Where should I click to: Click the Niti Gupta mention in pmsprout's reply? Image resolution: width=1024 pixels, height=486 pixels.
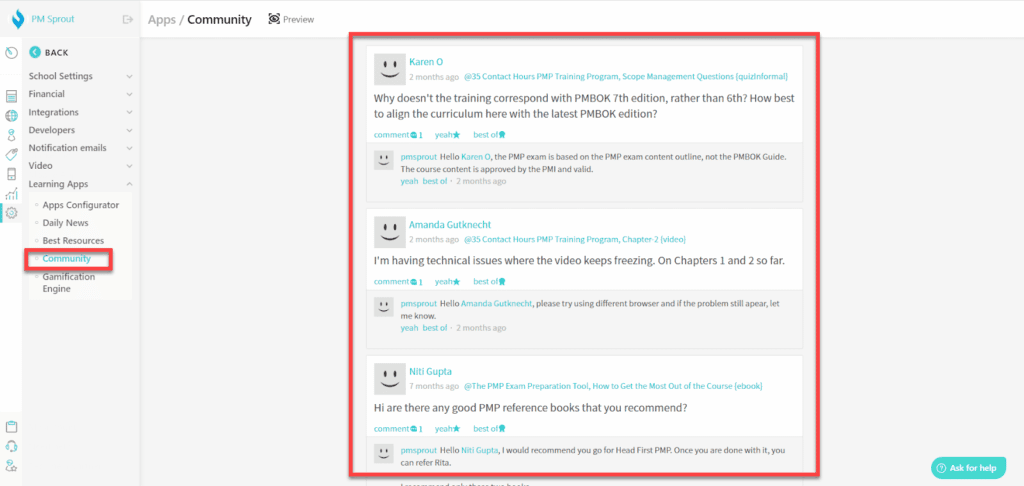tap(480, 451)
